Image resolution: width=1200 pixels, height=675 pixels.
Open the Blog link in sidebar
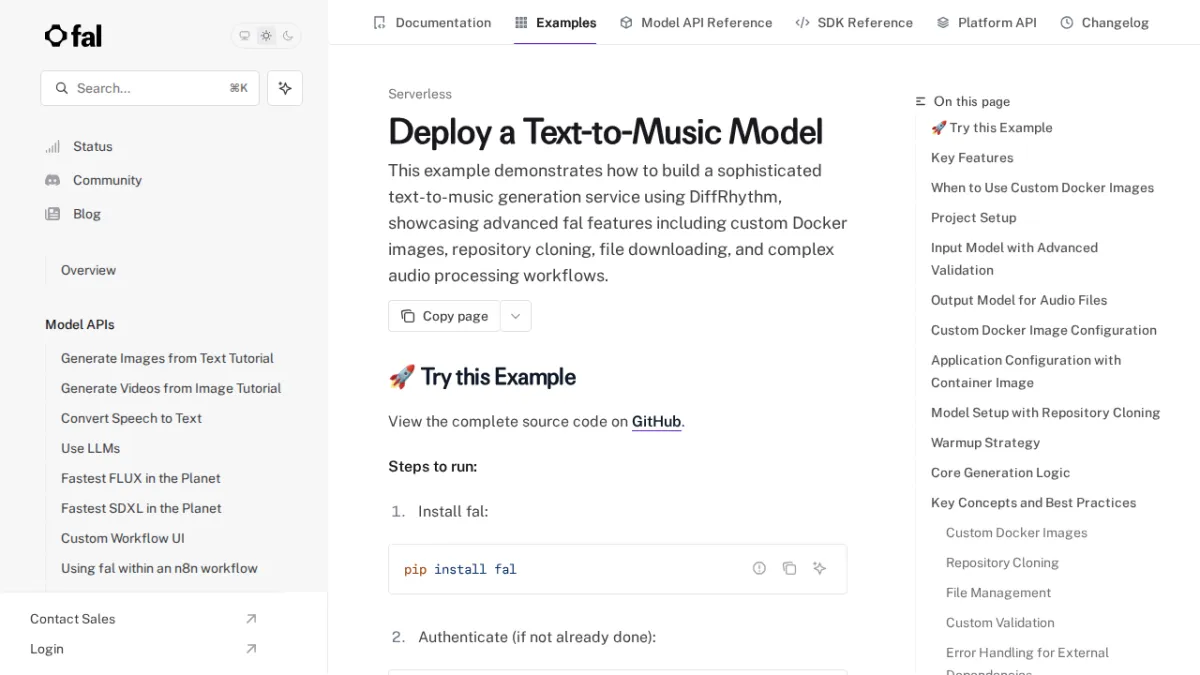[x=87, y=214]
